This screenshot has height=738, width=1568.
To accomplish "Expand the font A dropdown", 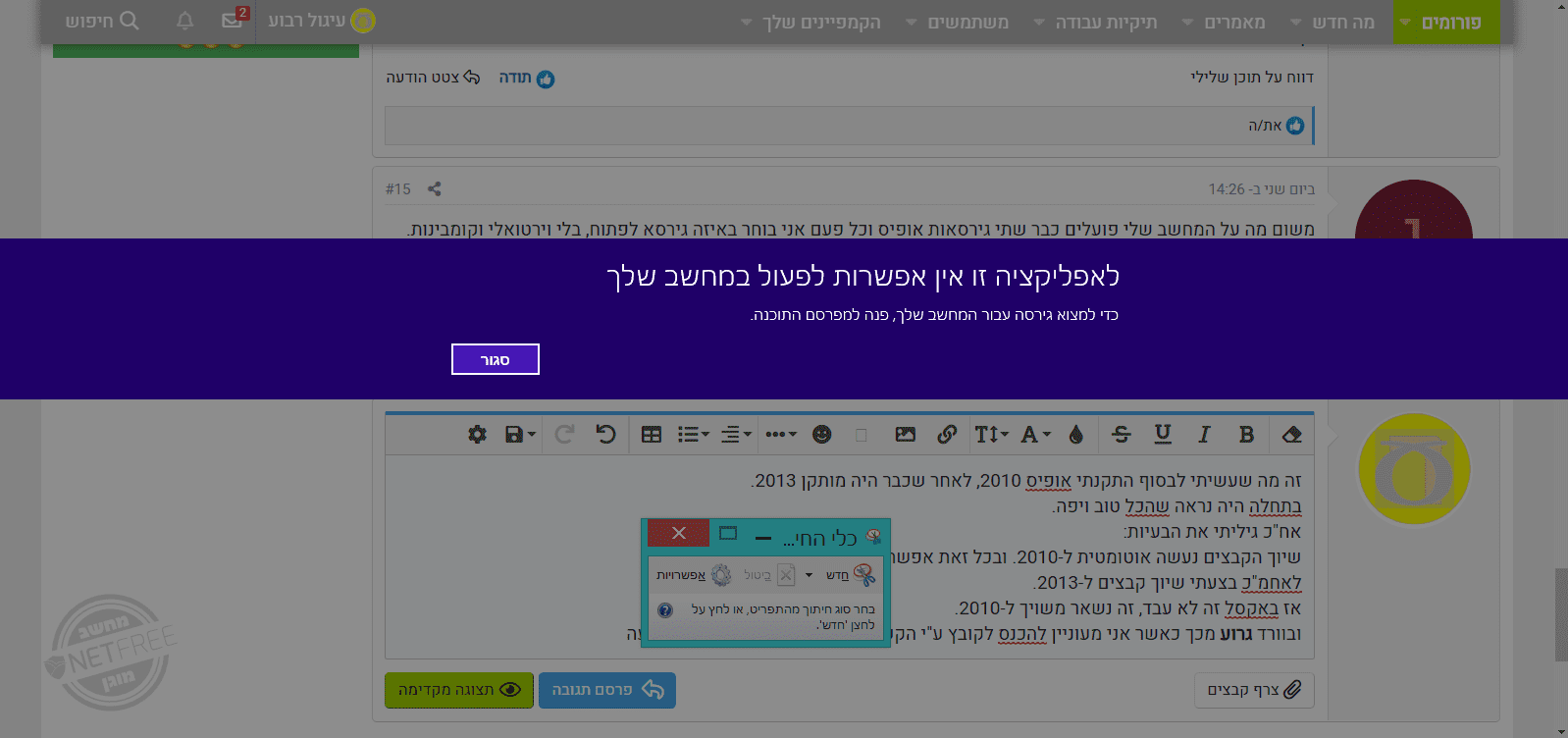I will click(1035, 434).
